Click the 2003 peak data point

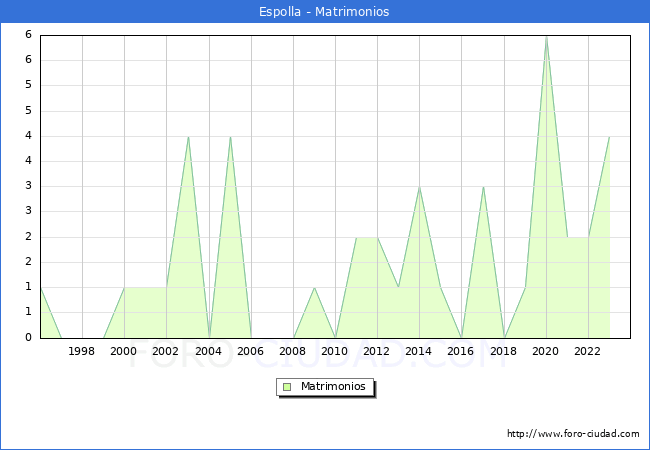[x=188, y=137]
